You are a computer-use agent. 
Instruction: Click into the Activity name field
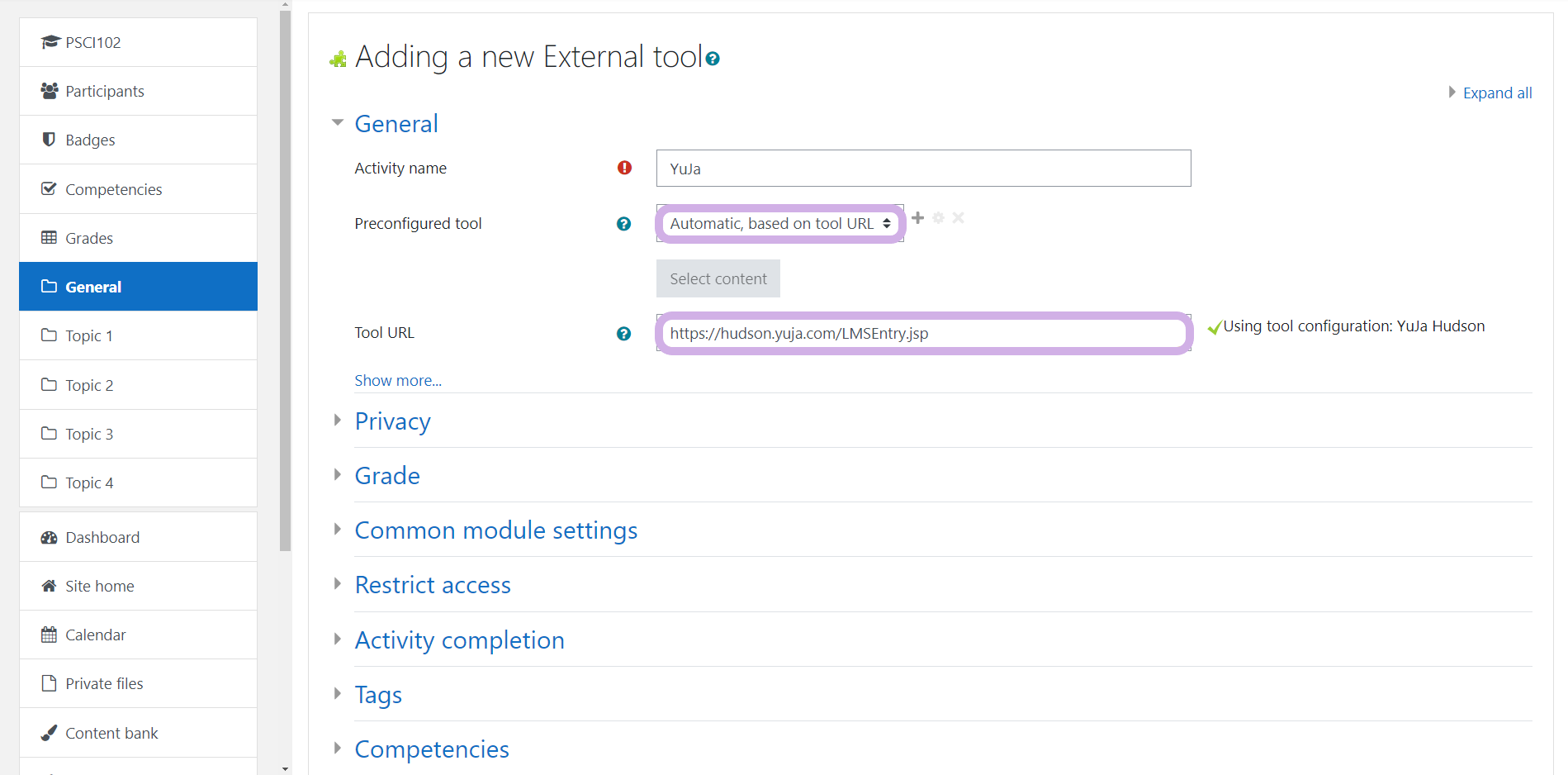point(922,169)
